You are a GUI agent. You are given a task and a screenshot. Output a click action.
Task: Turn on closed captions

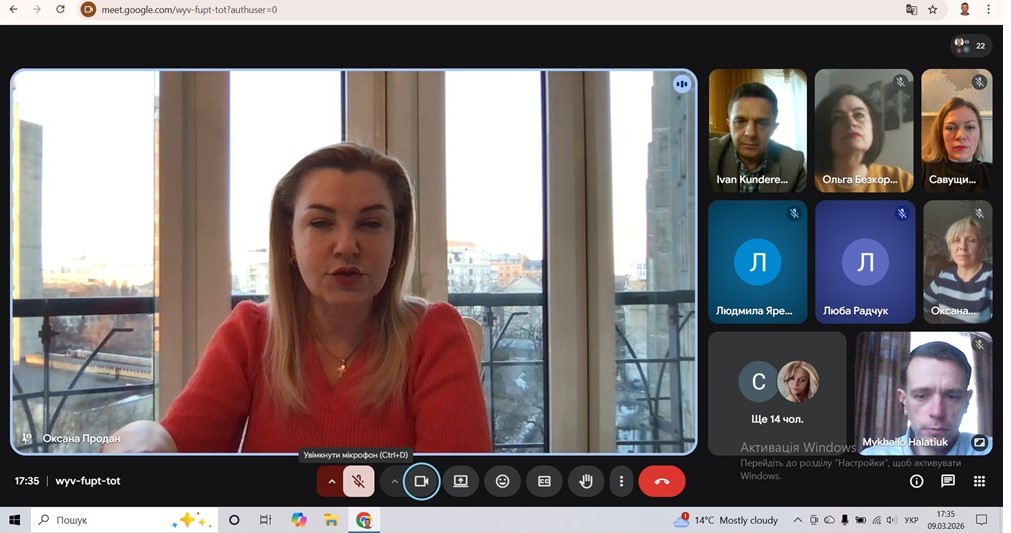tap(544, 481)
